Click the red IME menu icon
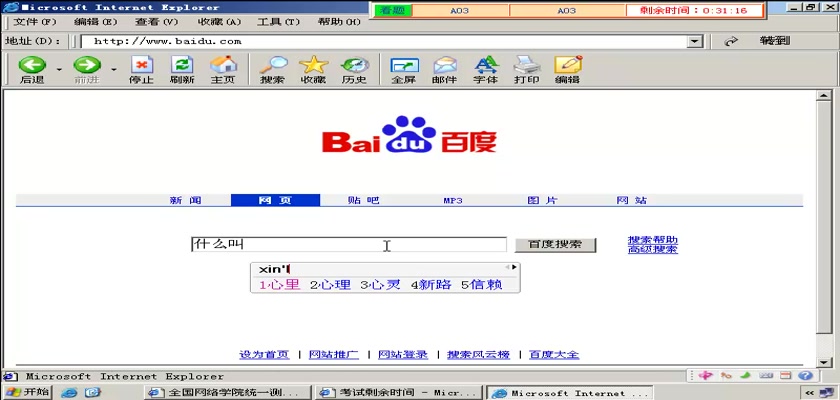This screenshot has width=840, height=400. tap(785, 376)
